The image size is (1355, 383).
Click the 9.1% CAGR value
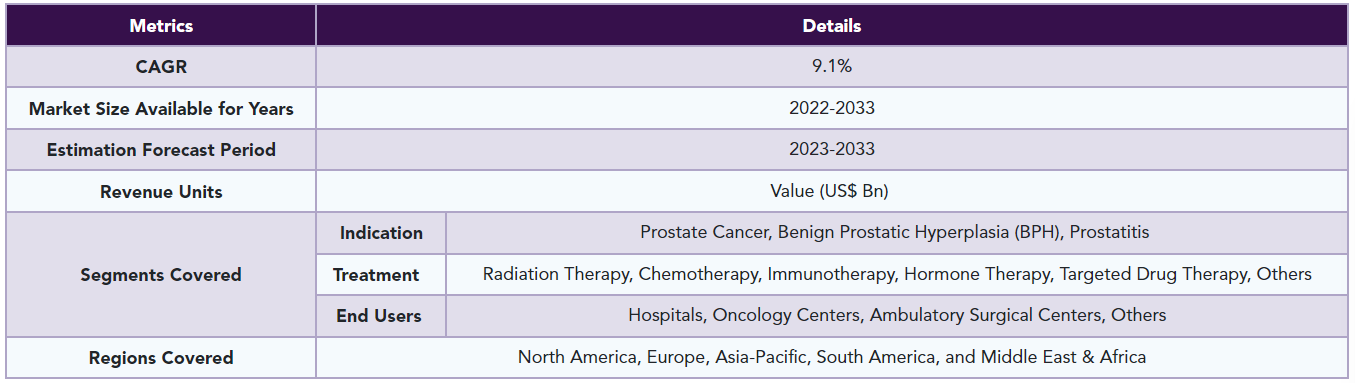tap(832, 67)
